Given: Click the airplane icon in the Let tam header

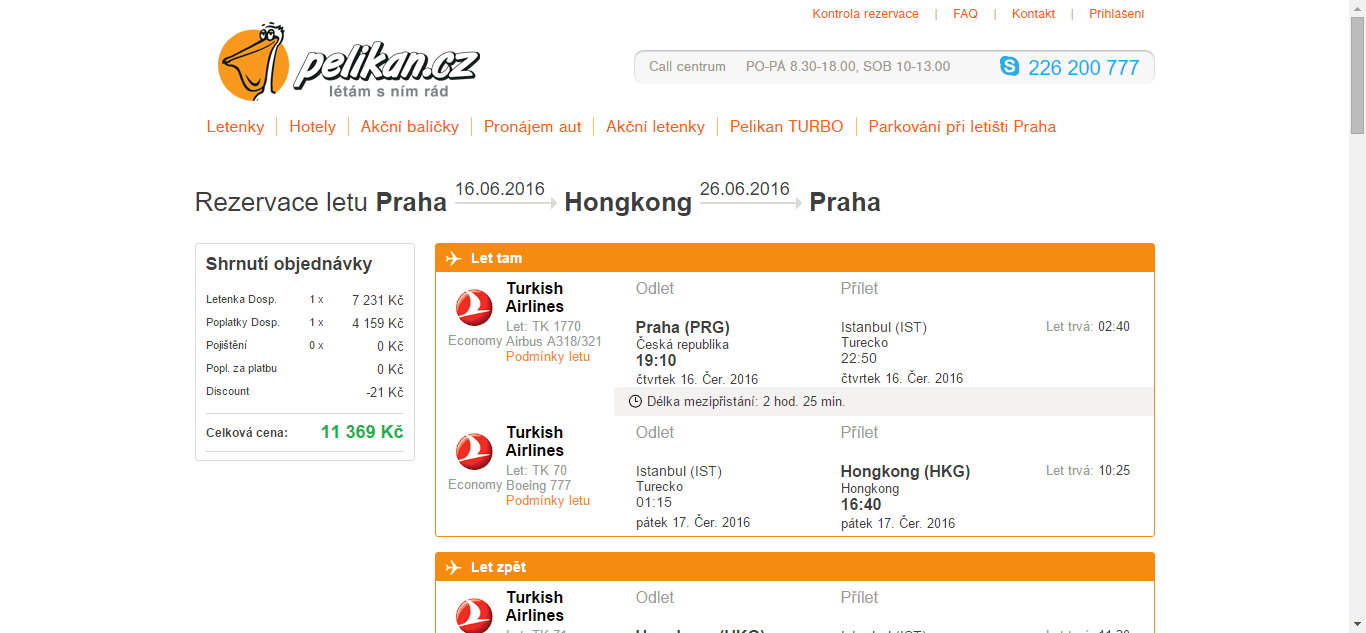Looking at the screenshot, I should (x=452, y=257).
